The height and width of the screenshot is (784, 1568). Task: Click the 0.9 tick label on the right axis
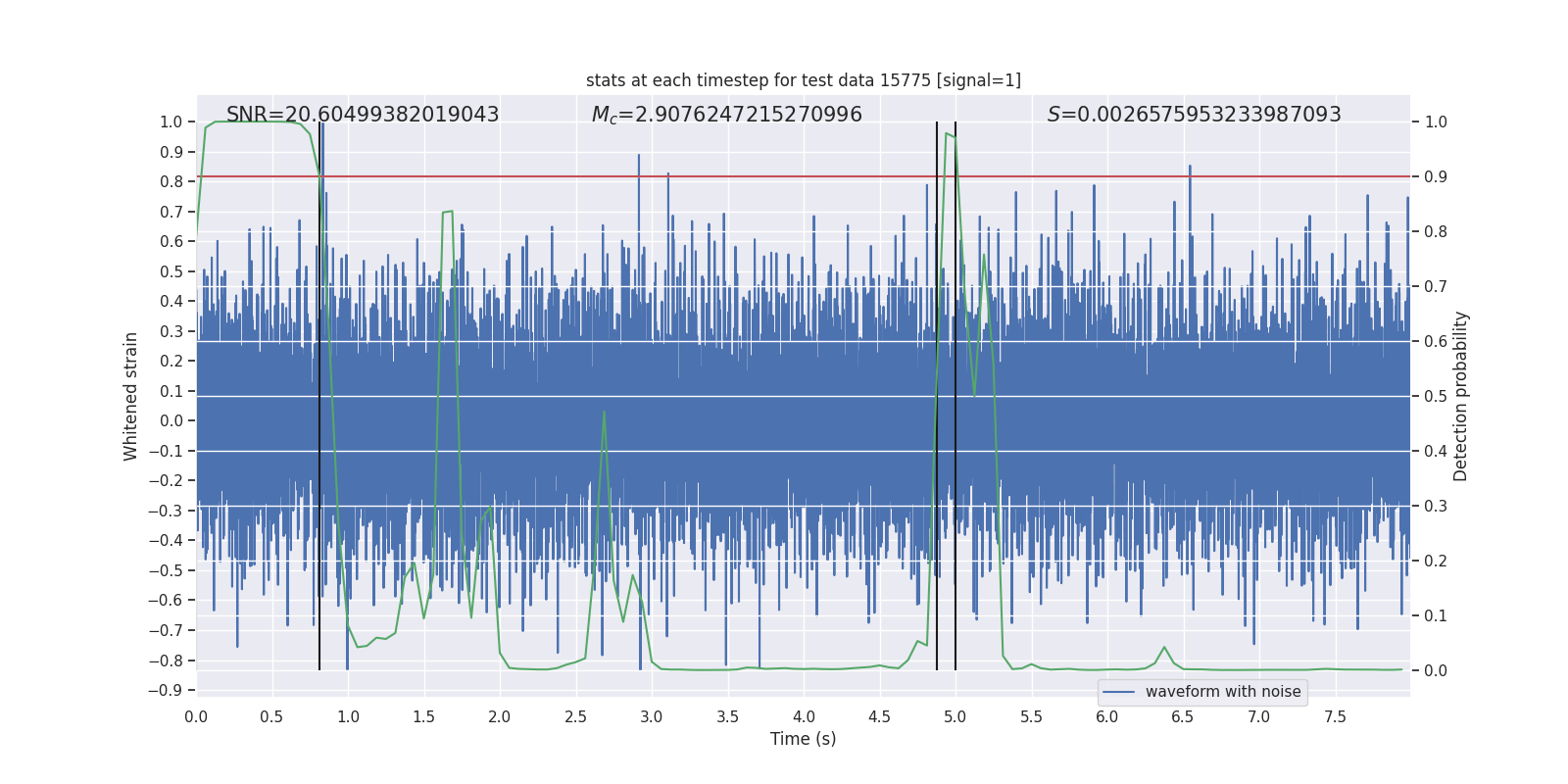(x=1436, y=177)
